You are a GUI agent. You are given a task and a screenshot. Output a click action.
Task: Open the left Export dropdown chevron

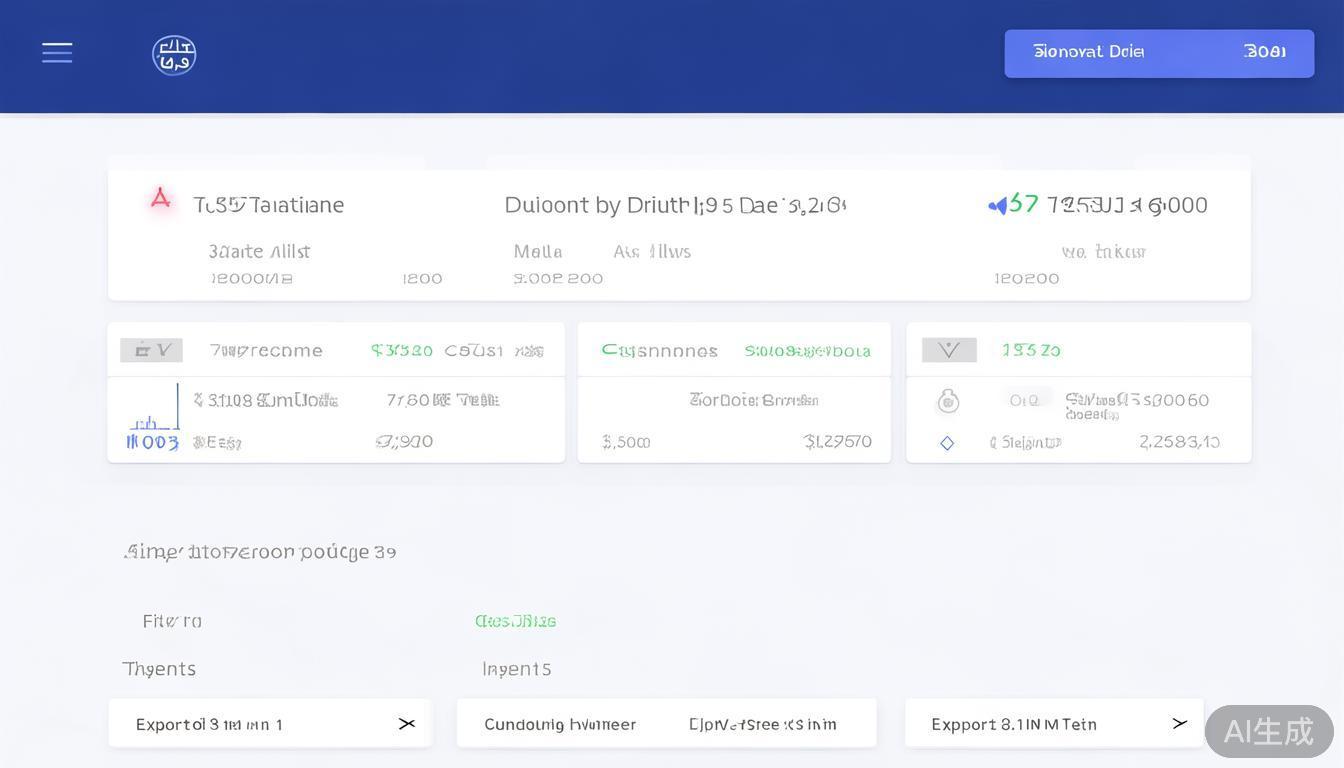coord(406,723)
